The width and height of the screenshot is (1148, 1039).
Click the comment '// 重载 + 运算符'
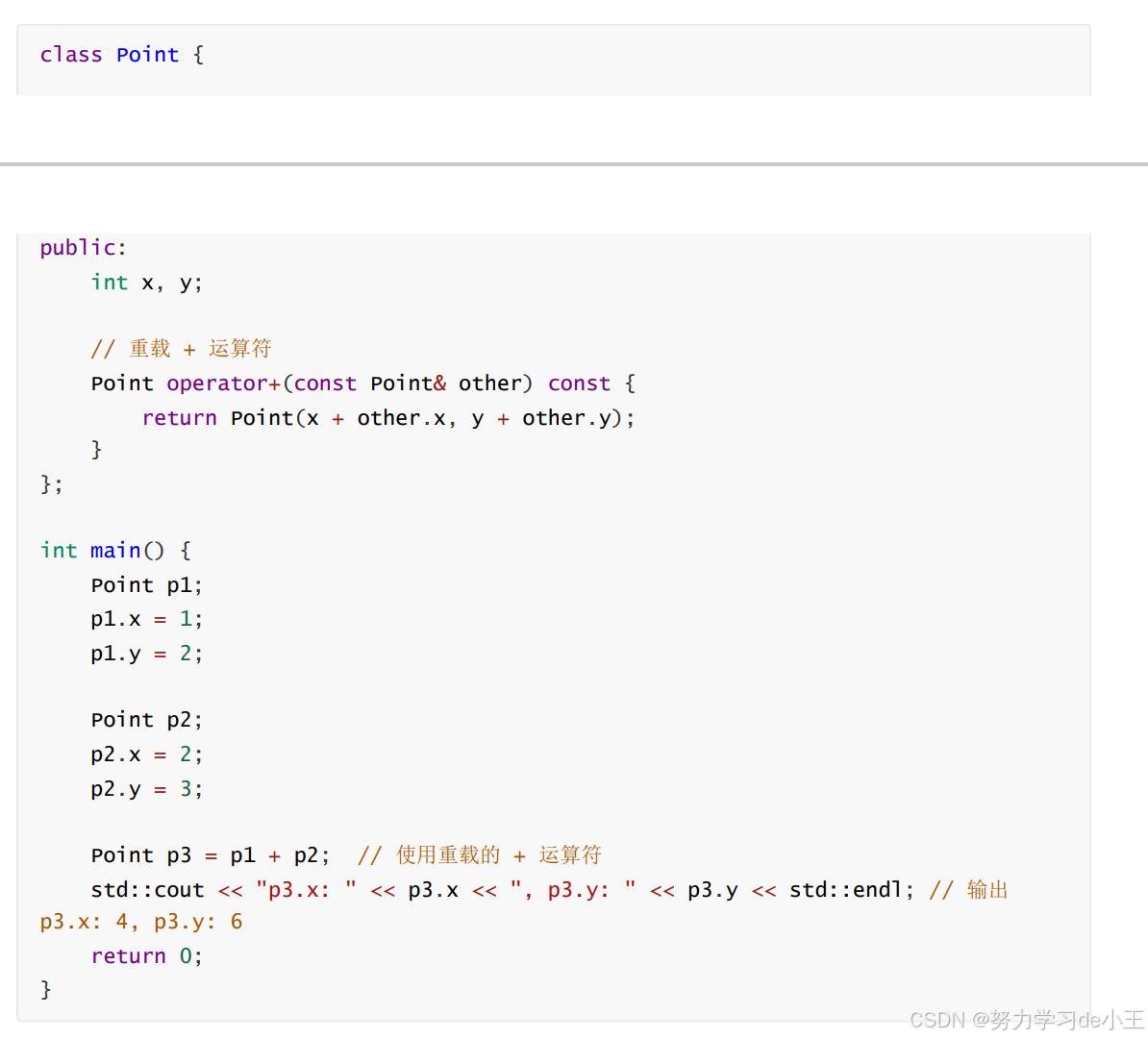coord(181,348)
